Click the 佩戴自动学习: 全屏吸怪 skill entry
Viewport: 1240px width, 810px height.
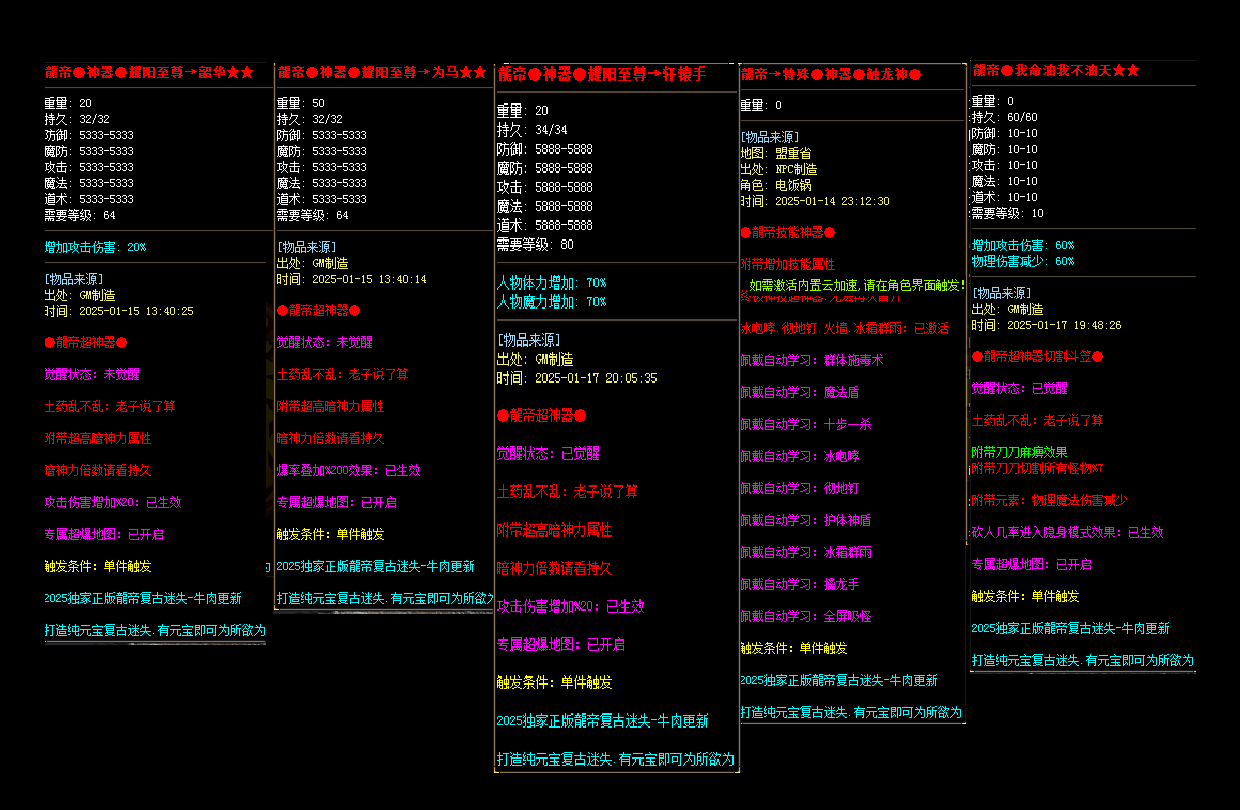tap(805, 616)
